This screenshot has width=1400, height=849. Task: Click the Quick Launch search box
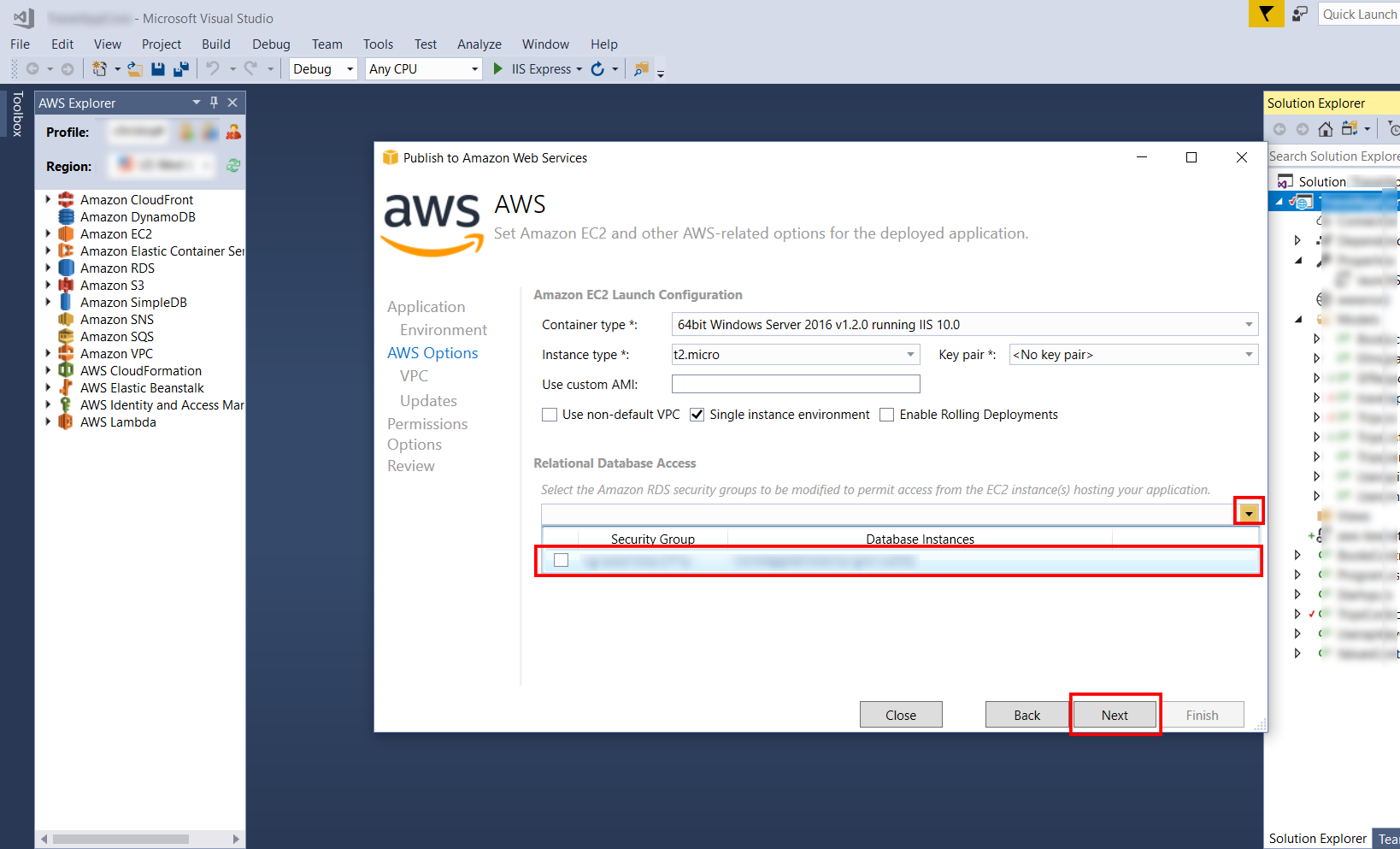tap(1359, 14)
